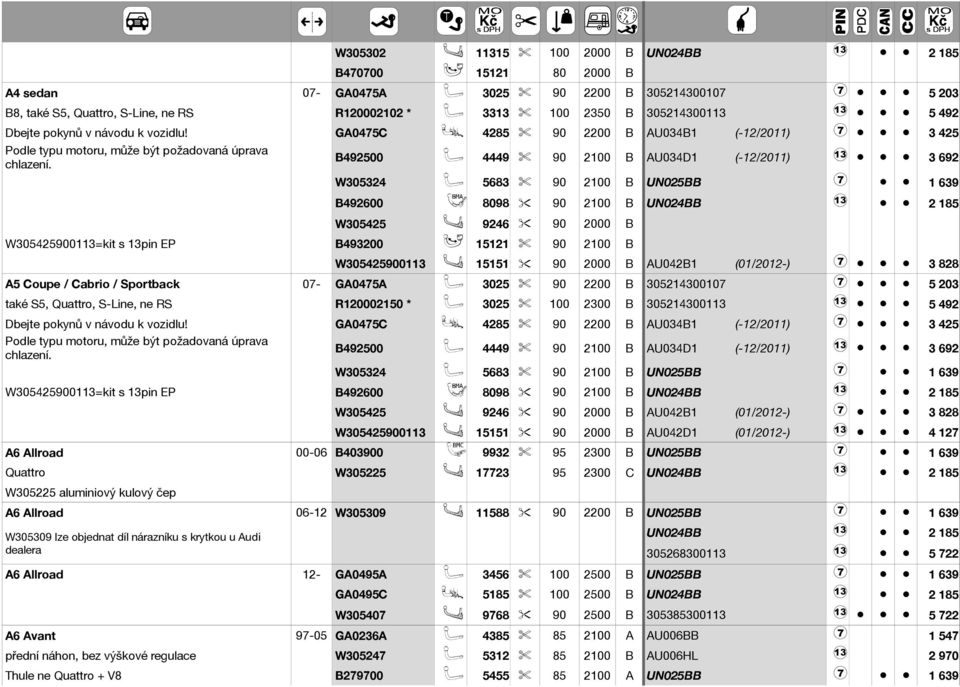Click the wiring price 1 547

pyautogui.click(x=943, y=636)
